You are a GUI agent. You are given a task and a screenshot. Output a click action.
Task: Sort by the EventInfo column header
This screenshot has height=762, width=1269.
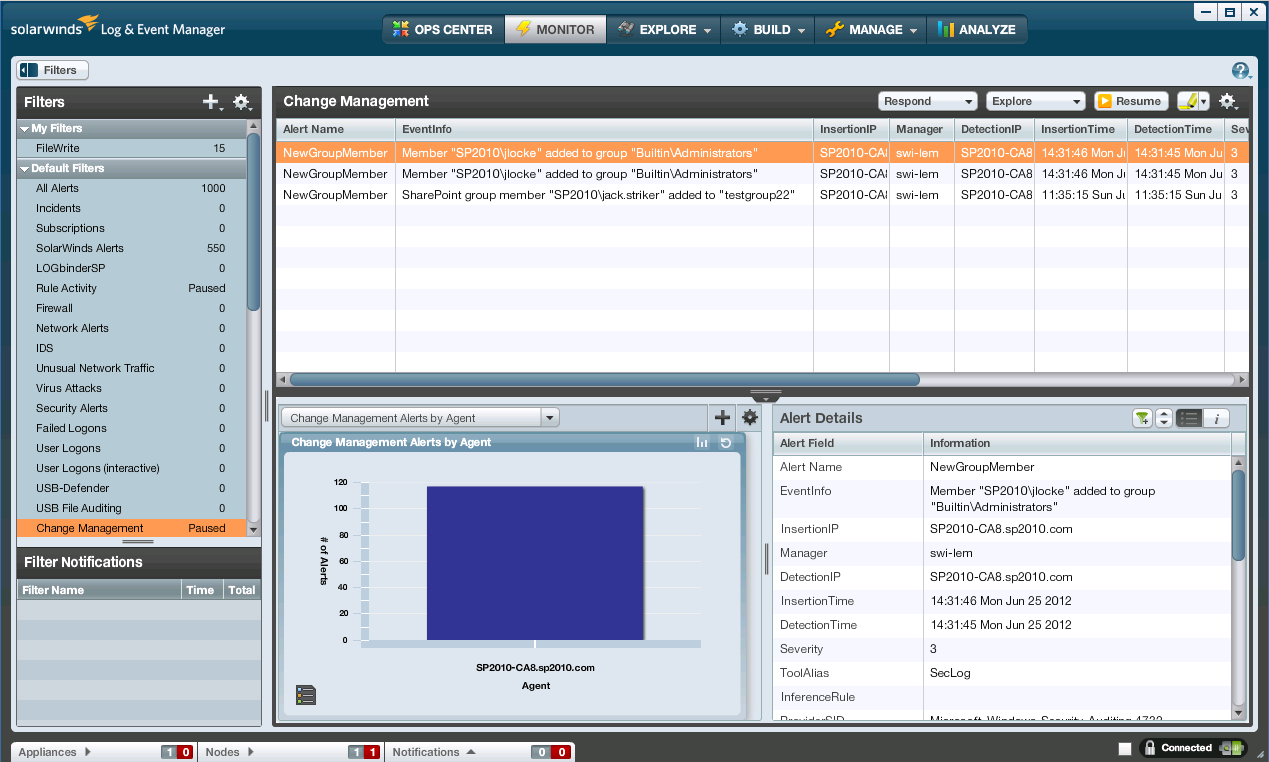coord(604,129)
